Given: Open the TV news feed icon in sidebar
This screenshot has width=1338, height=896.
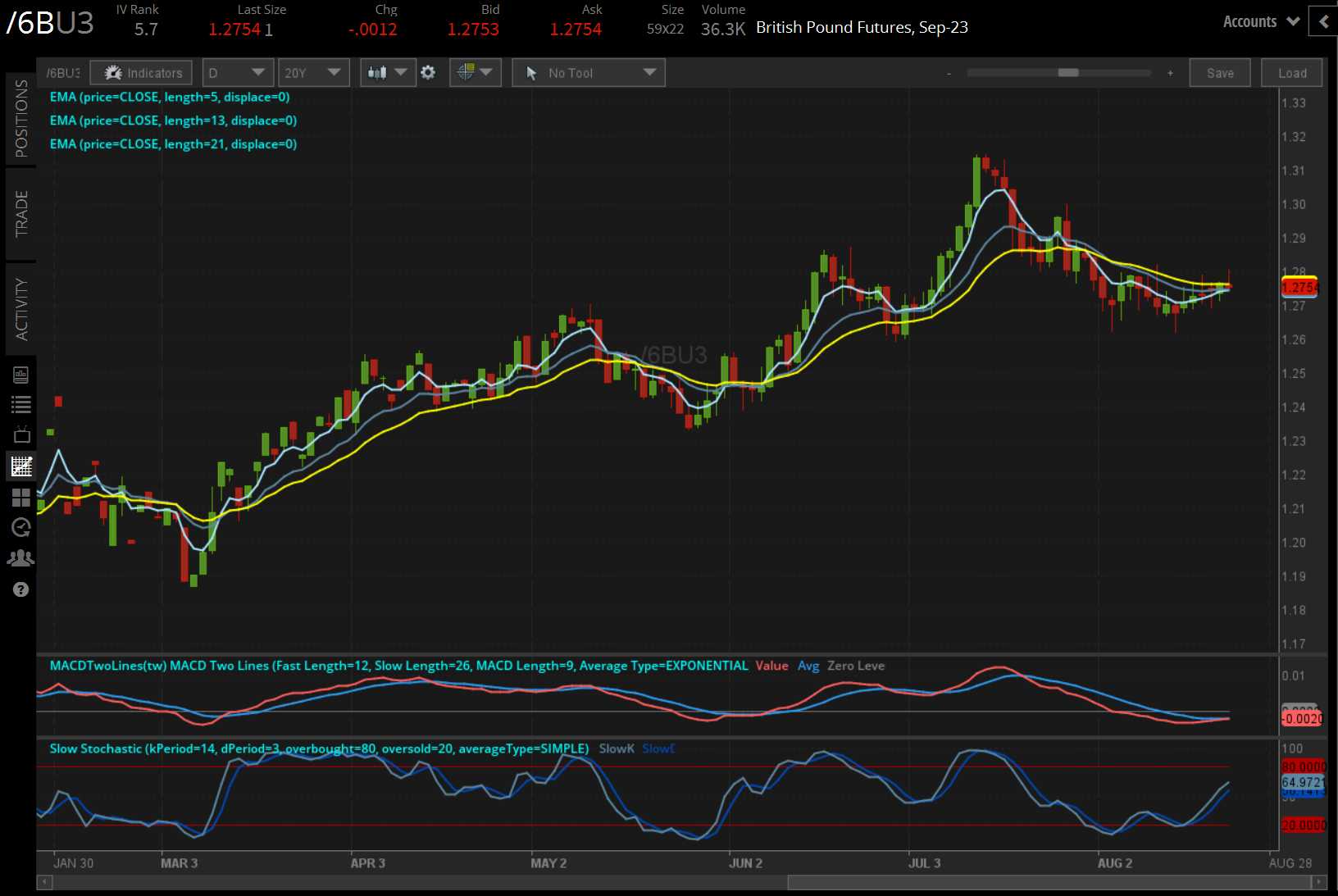Looking at the screenshot, I should (x=21, y=434).
